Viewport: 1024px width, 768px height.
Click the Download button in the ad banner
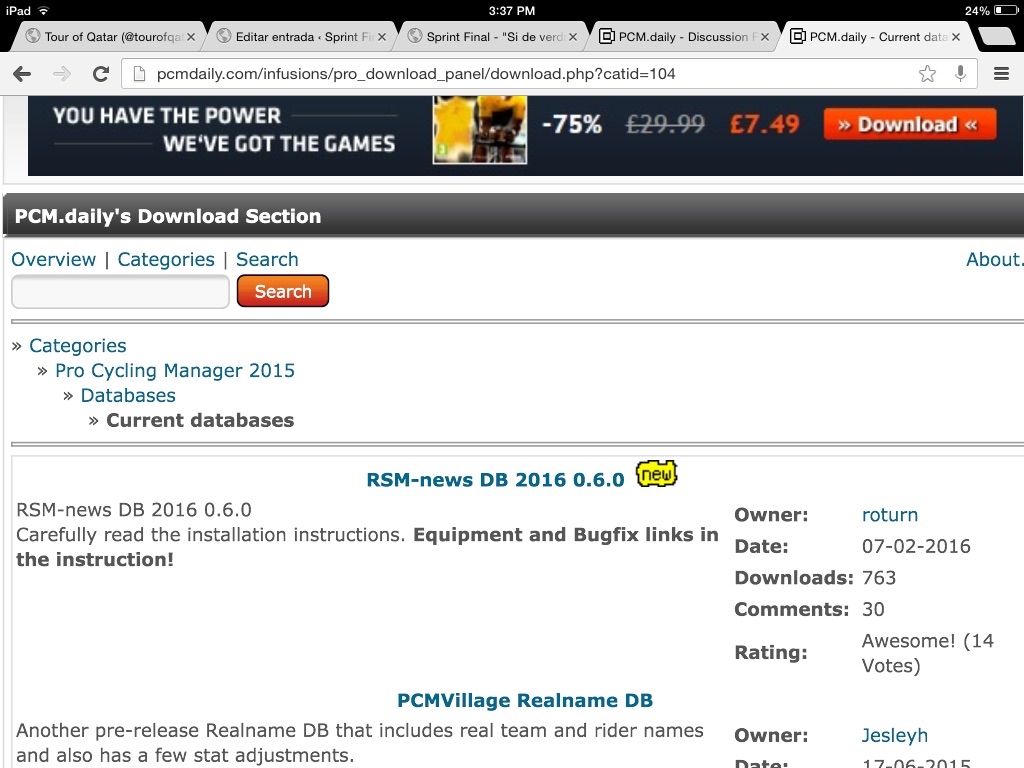909,125
